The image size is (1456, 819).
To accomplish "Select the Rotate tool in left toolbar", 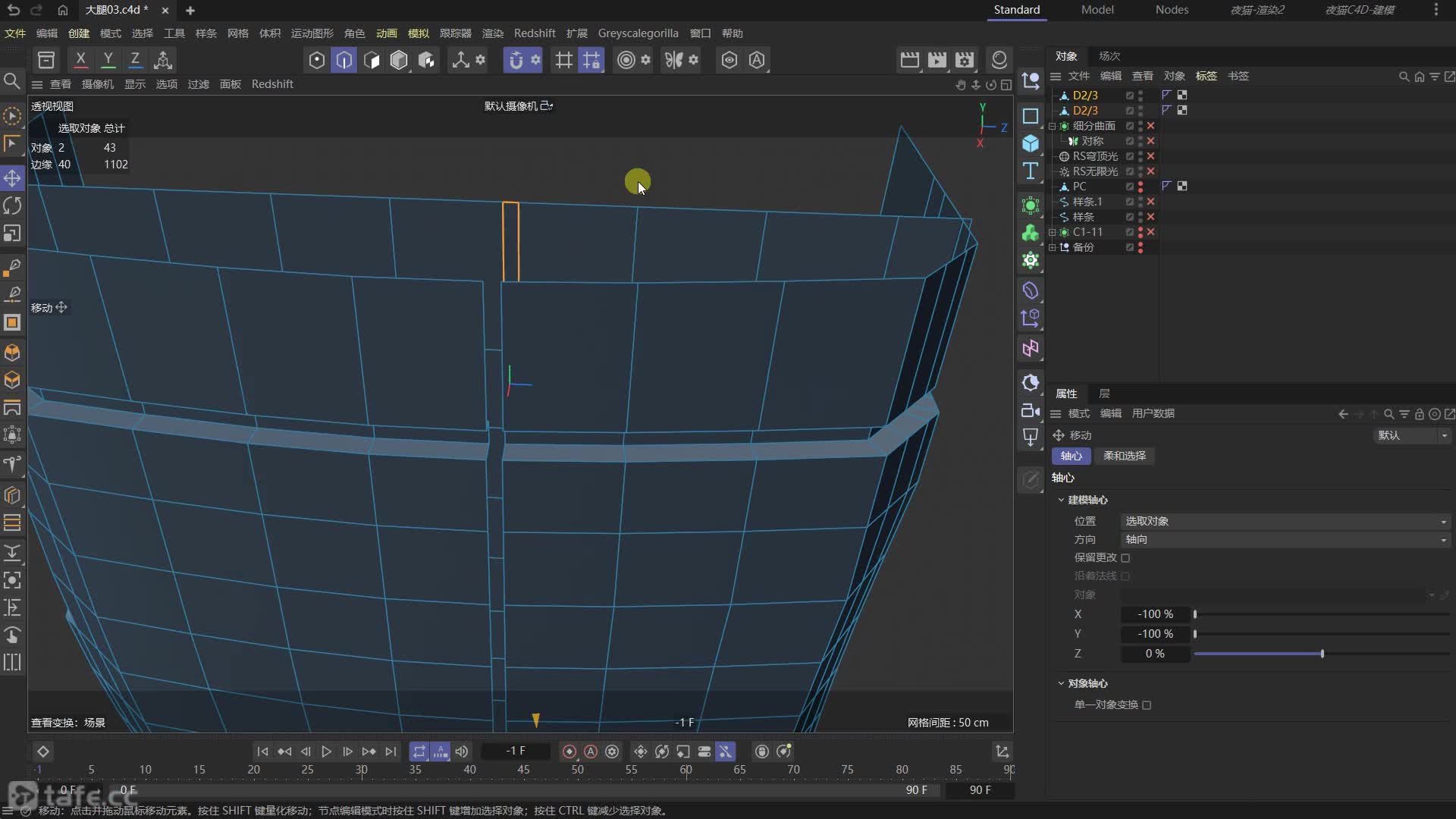I will (12, 206).
